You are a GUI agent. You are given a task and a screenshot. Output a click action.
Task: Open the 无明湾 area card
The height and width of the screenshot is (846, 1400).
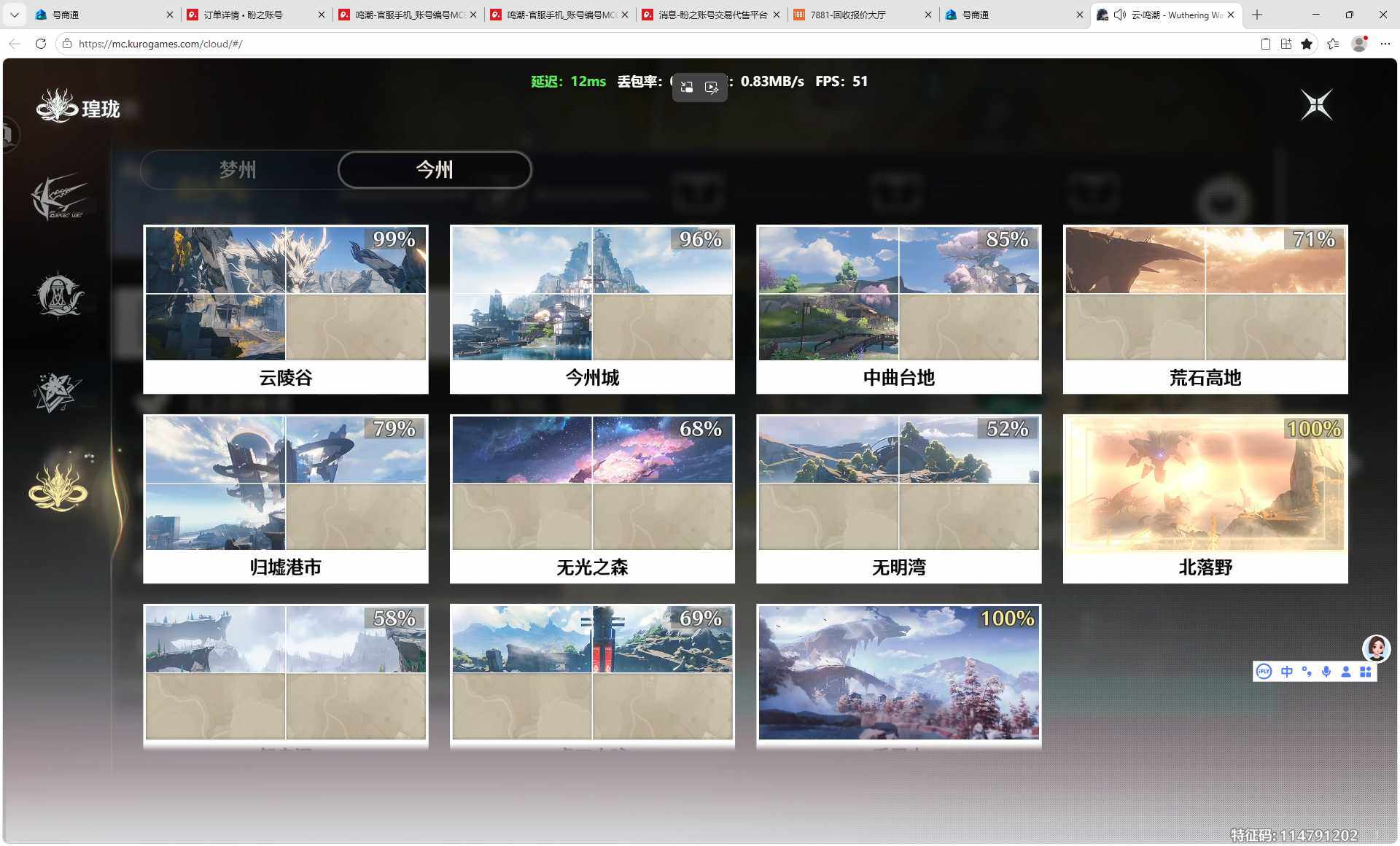click(899, 499)
